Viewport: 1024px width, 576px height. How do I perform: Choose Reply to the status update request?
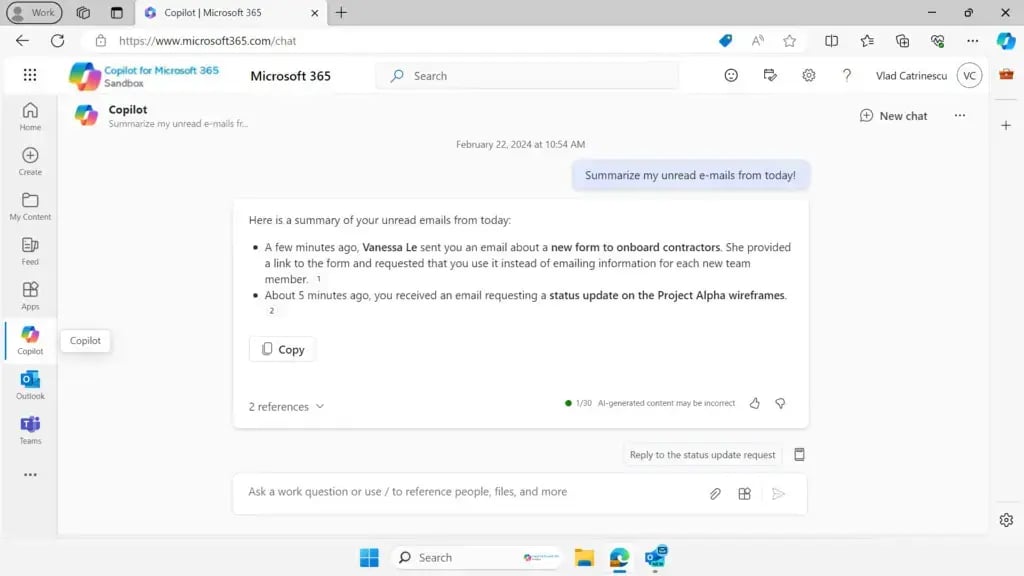tap(702, 455)
